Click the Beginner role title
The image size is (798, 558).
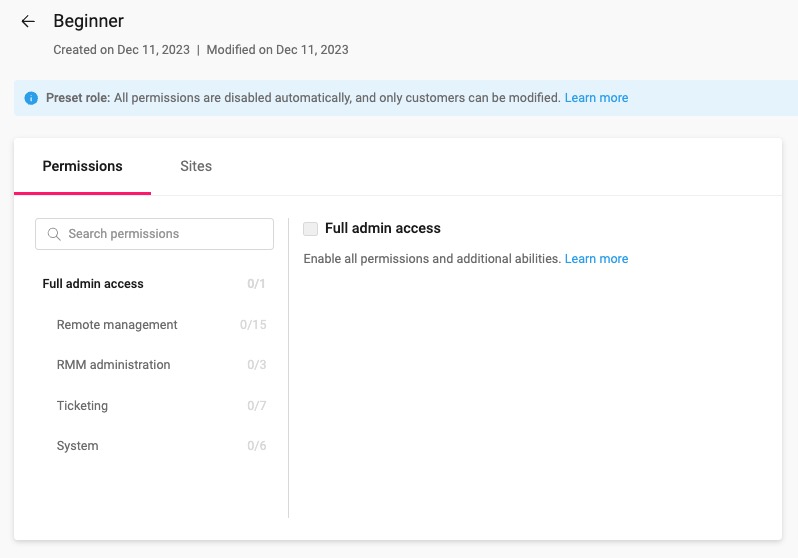click(x=88, y=21)
